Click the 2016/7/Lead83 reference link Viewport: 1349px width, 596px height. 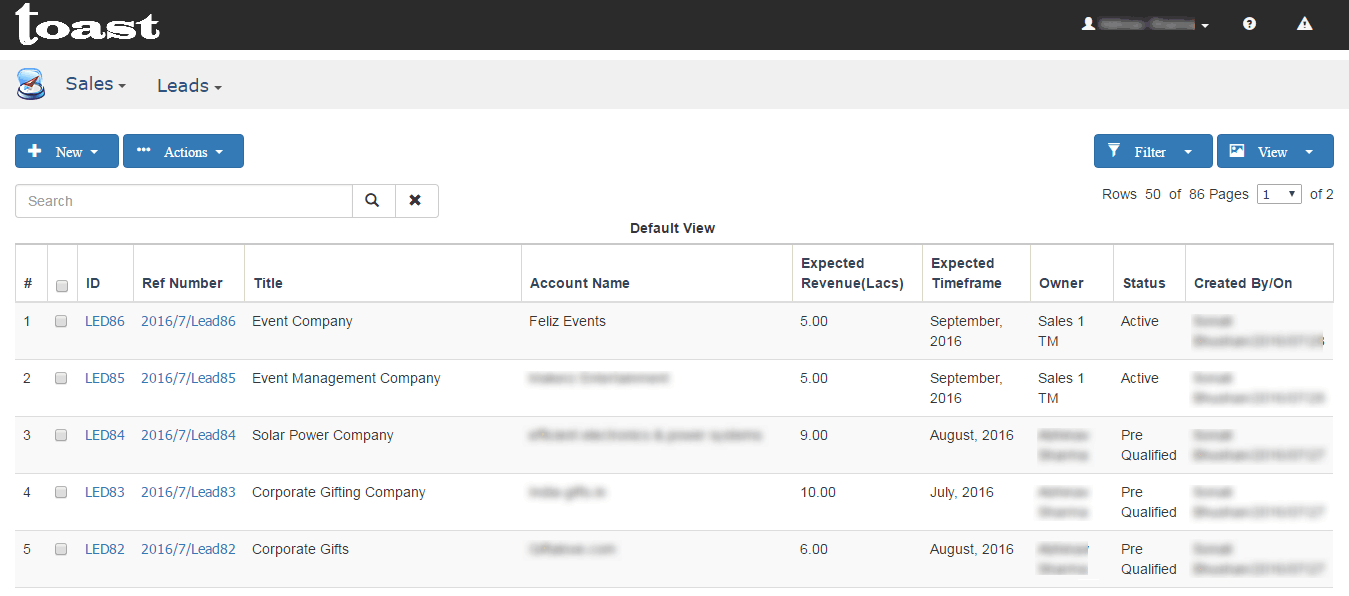click(x=188, y=493)
